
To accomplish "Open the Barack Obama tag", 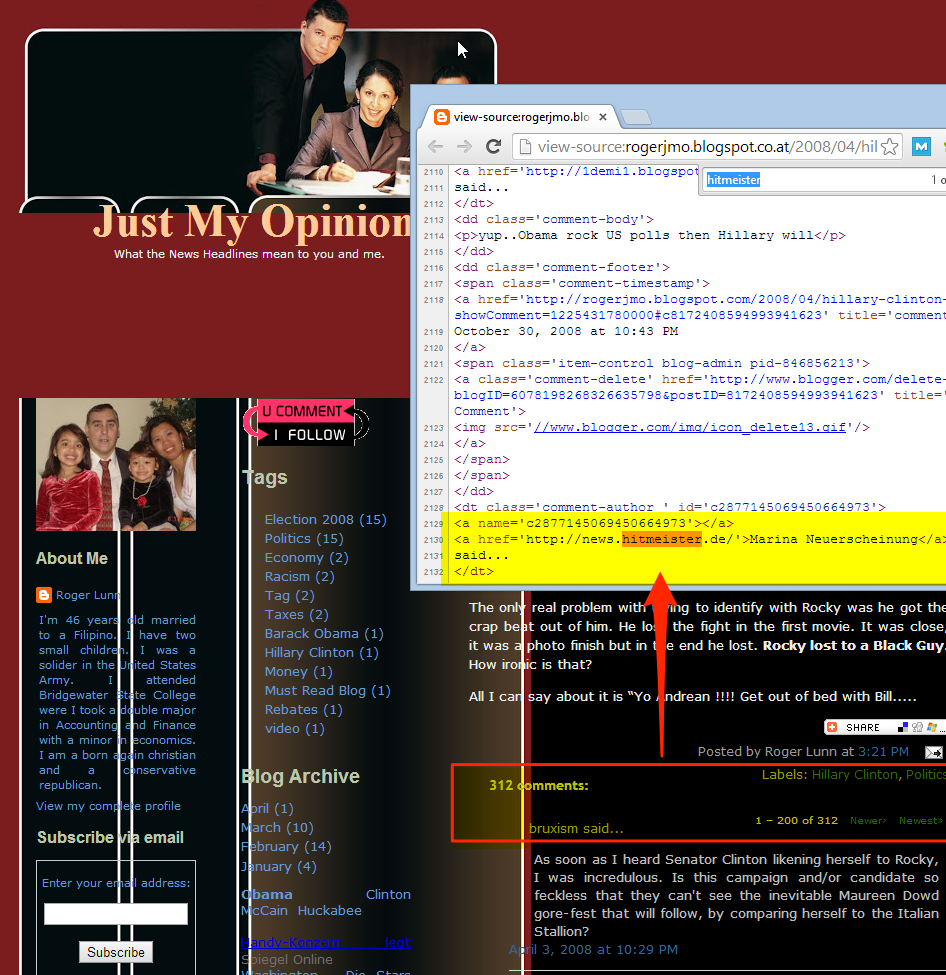I will [x=324, y=634].
